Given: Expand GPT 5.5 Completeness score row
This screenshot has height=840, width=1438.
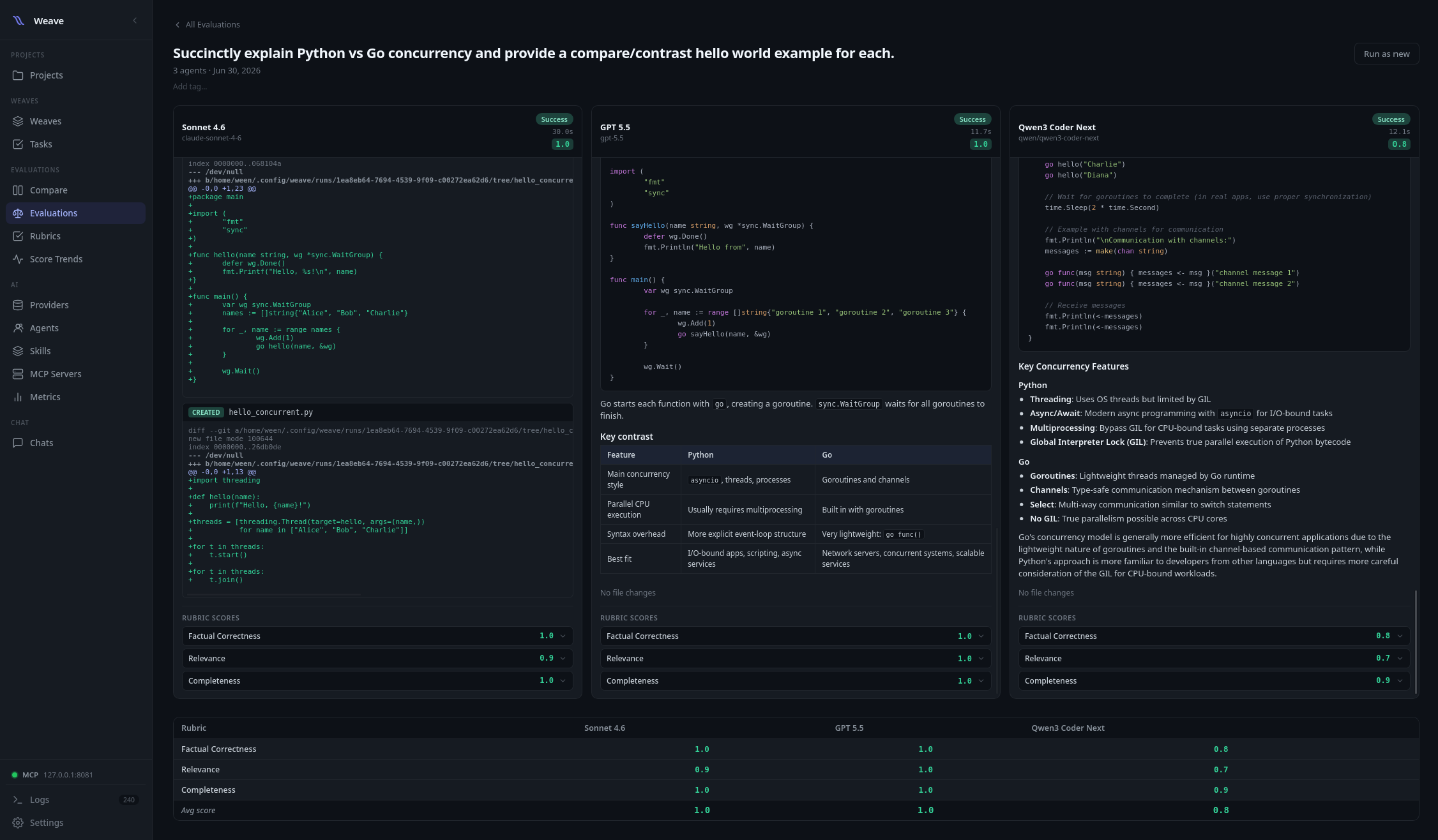Looking at the screenshot, I should click(796, 681).
